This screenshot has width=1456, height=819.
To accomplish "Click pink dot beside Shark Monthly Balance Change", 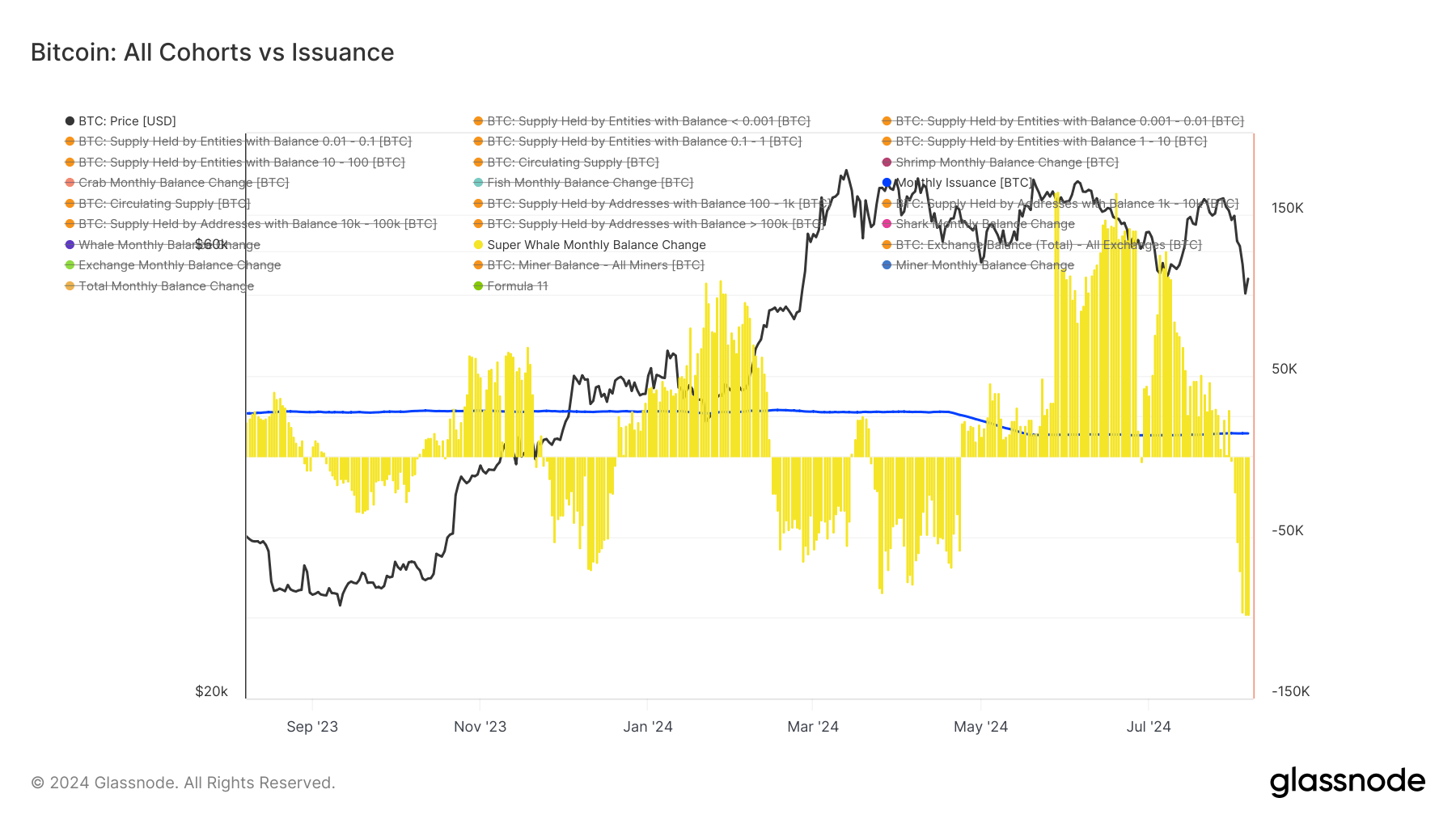I will point(887,224).
